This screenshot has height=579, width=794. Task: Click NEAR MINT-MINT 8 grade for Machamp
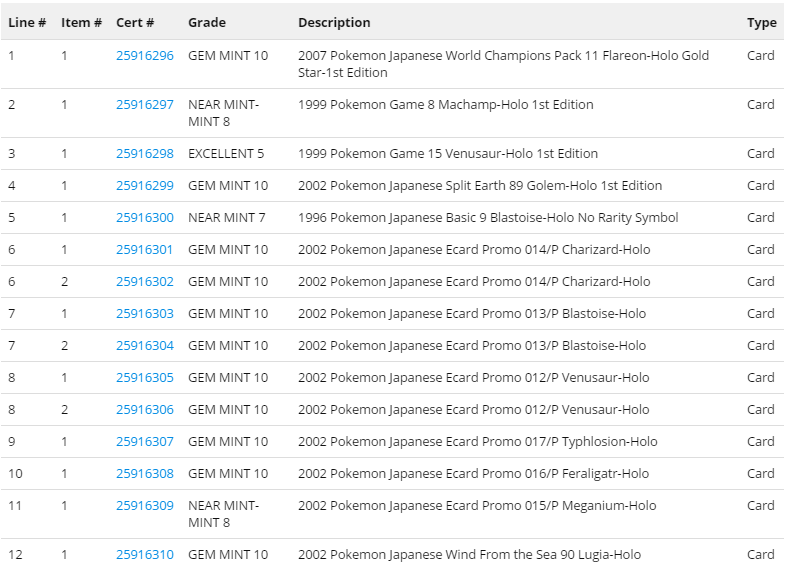(223, 113)
